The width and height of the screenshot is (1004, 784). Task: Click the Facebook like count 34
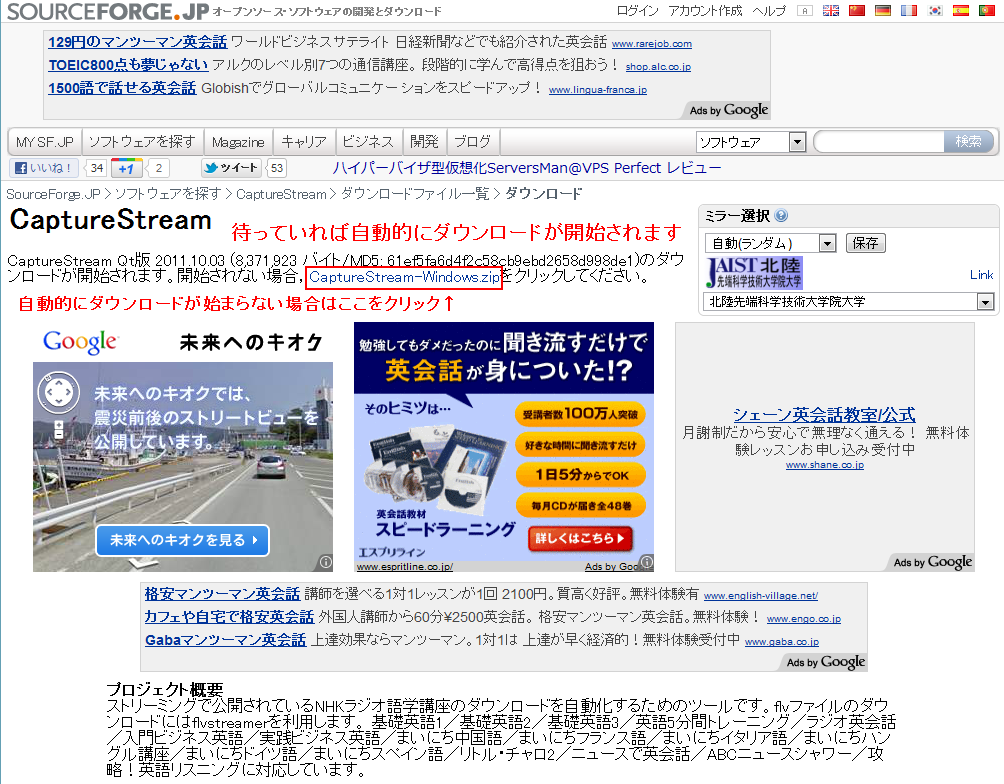coord(97,168)
